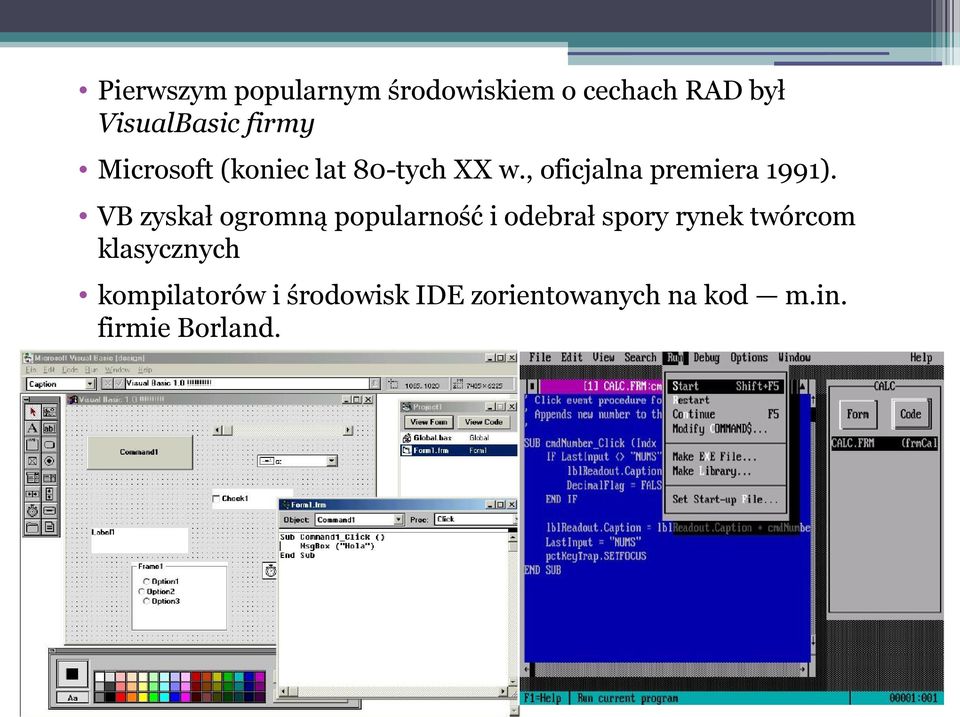This screenshot has height=717, width=960.
Task: Open Help menu in the DOS IDE
Action: click(921, 357)
